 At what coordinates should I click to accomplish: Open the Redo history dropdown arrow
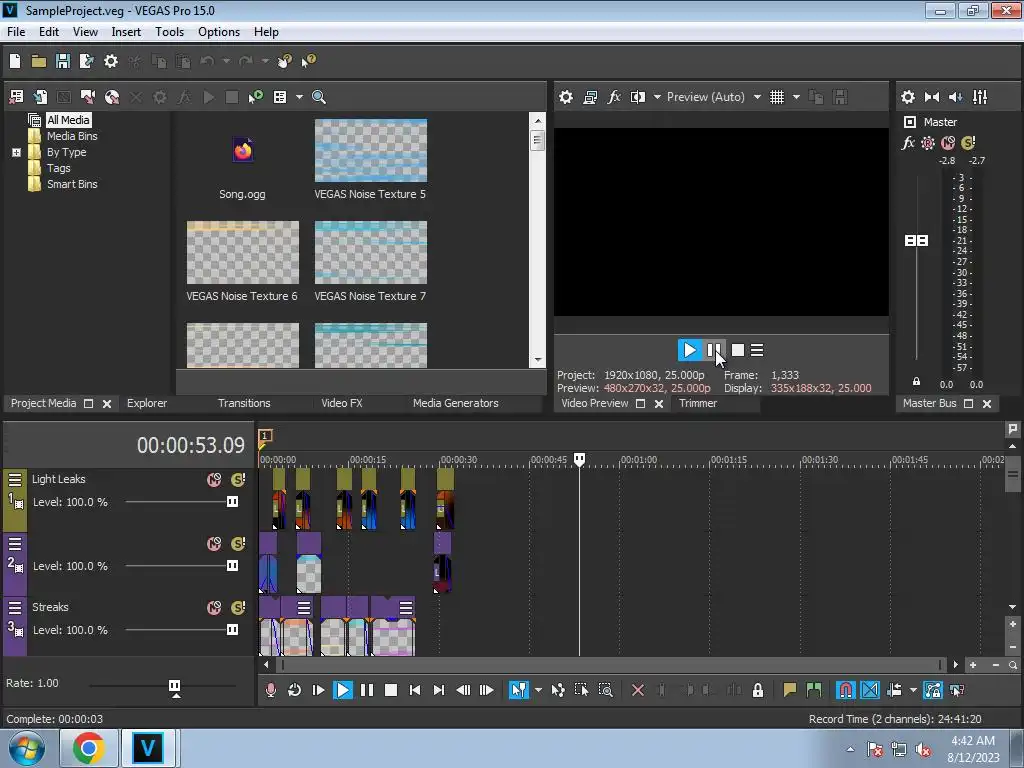265,61
